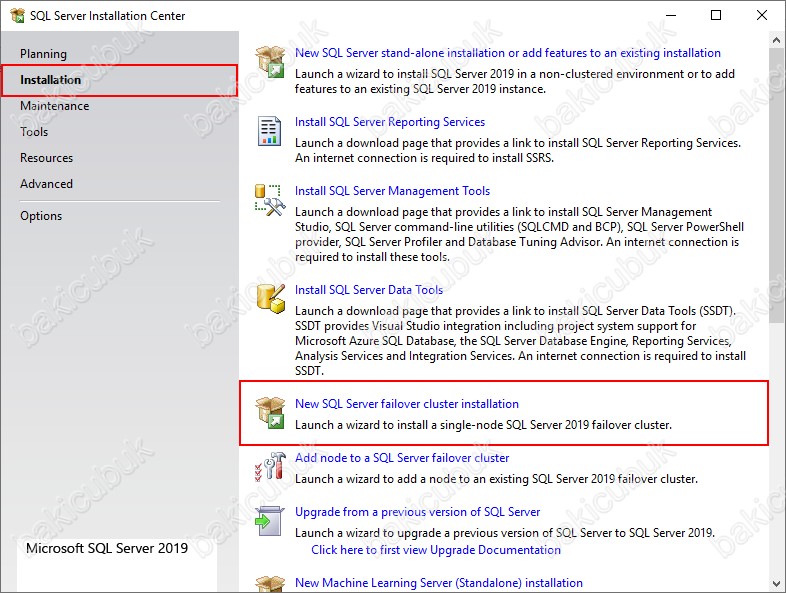This screenshot has height=593, width=786.
Task: Click the 'Microsoft SQL Server 2019' label
Action: pos(107,548)
